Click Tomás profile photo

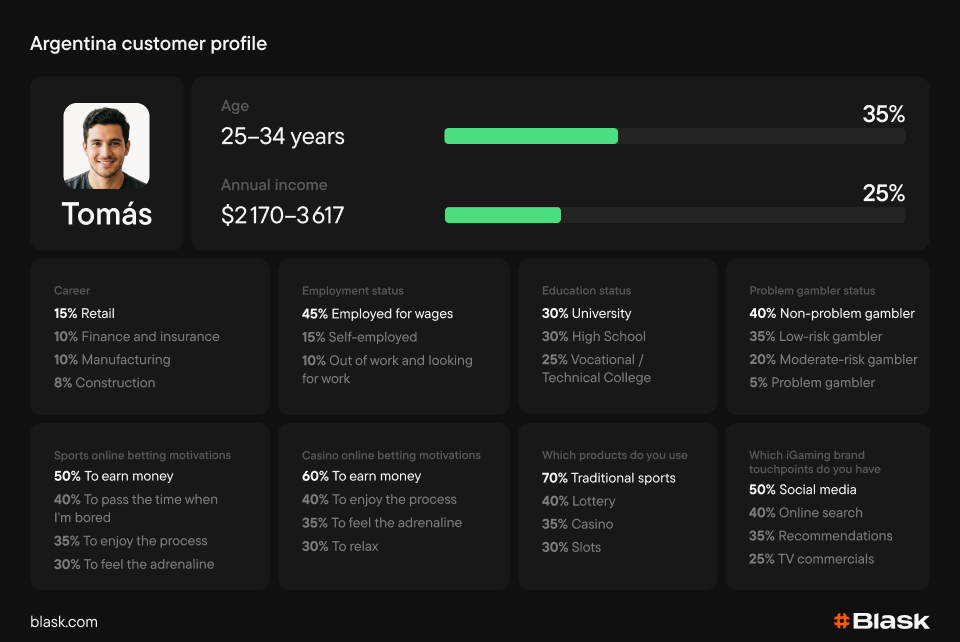[x=106, y=146]
